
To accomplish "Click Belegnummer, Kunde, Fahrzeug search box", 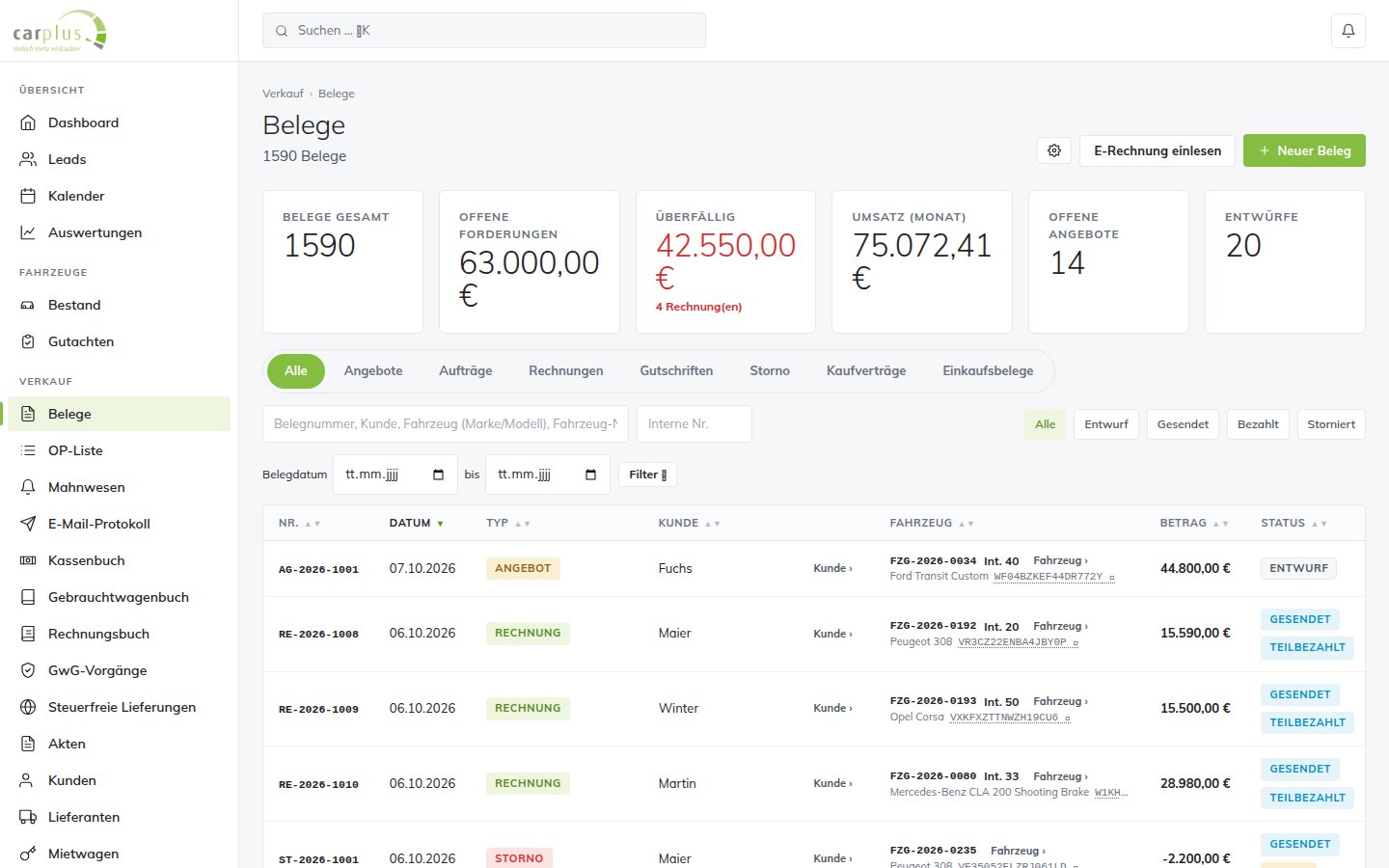I will click(x=446, y=424).
